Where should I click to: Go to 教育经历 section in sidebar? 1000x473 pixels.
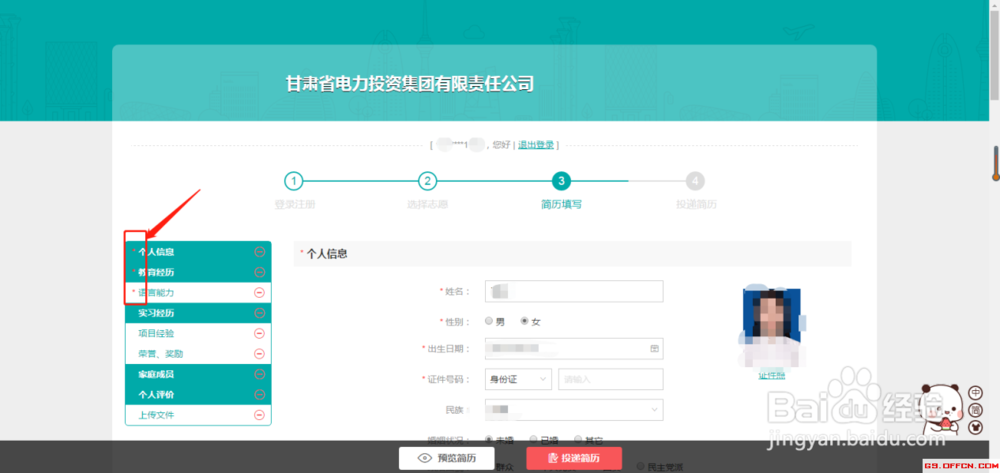[x=156, y=272]
